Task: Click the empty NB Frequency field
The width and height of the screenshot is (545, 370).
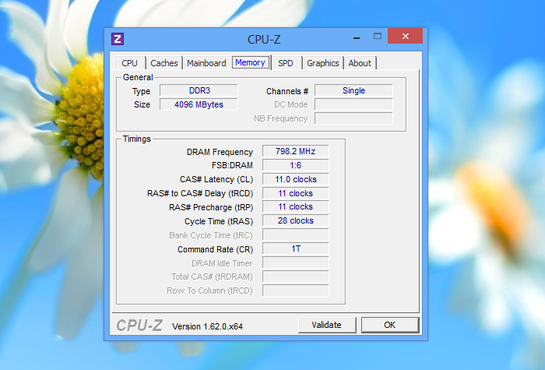Action: point(353,118)
